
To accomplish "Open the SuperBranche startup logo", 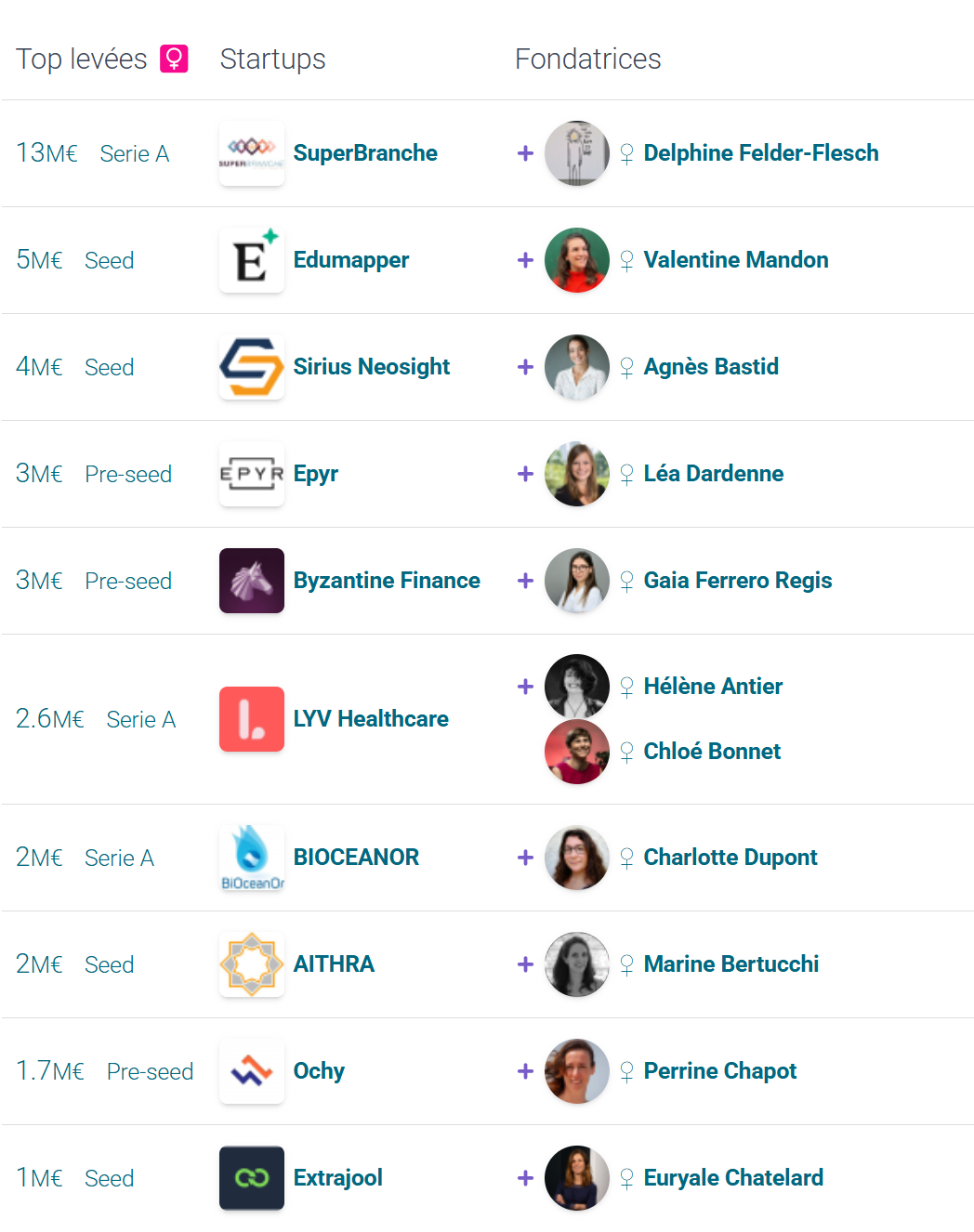I will click(x=252, y=153).
